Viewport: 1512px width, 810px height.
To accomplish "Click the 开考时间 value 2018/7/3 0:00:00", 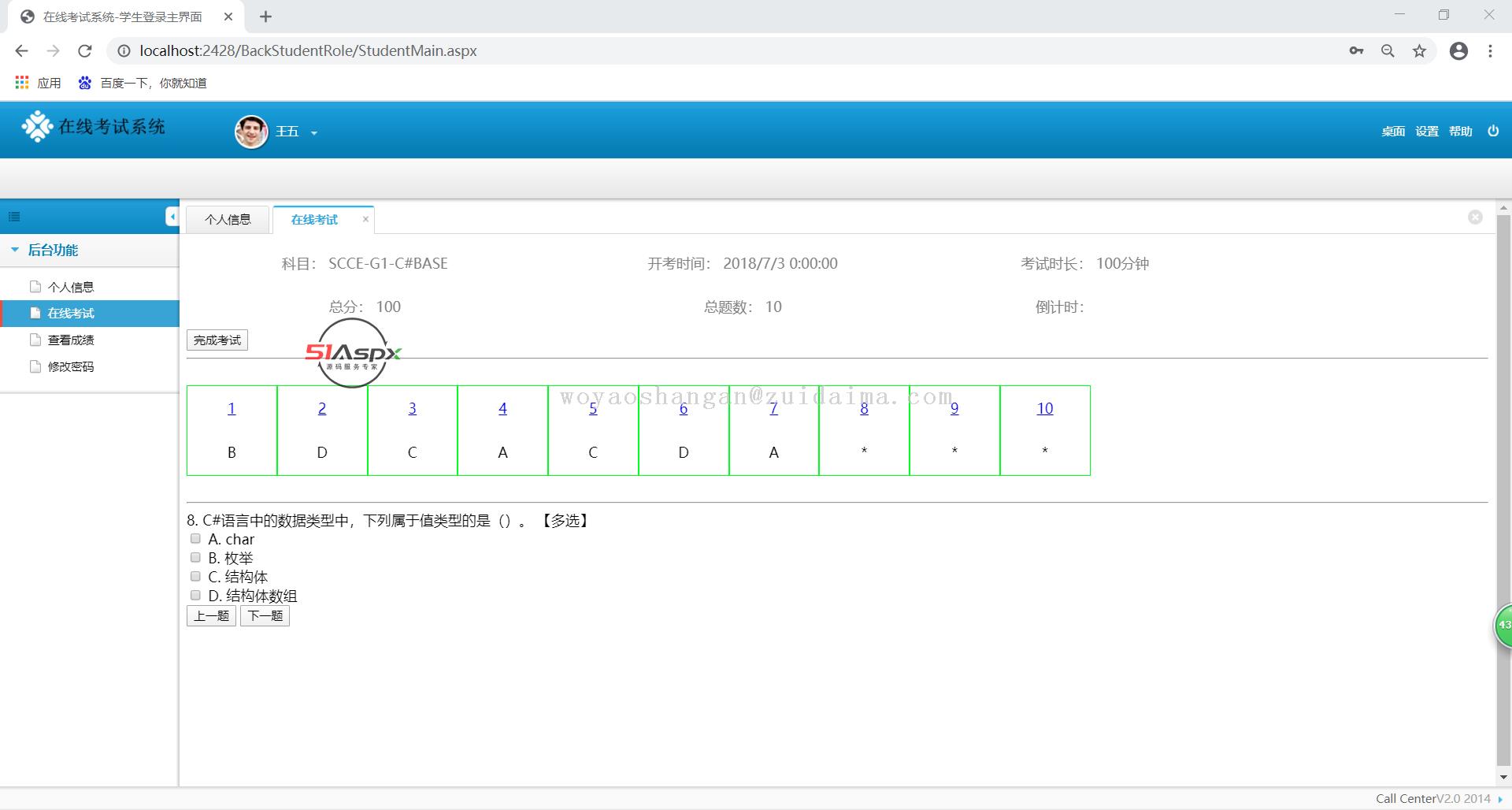I will tap(780, 264).
